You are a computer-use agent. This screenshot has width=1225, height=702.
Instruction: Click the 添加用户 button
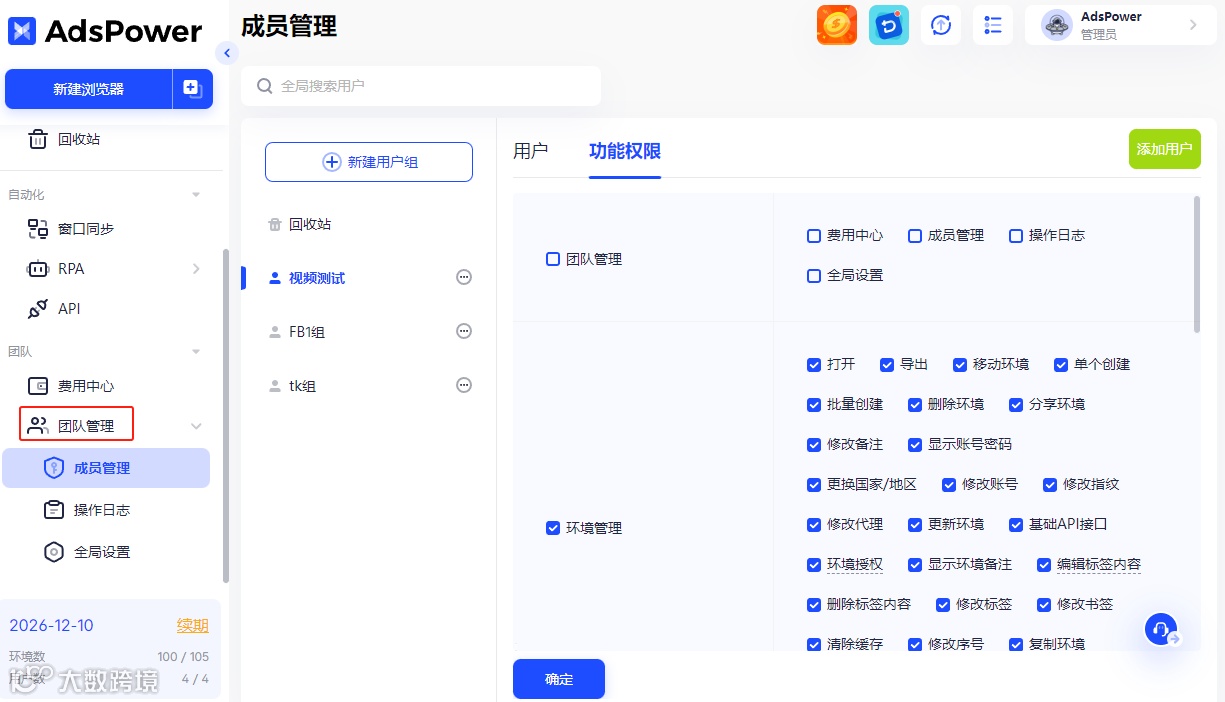[1165, 149]
